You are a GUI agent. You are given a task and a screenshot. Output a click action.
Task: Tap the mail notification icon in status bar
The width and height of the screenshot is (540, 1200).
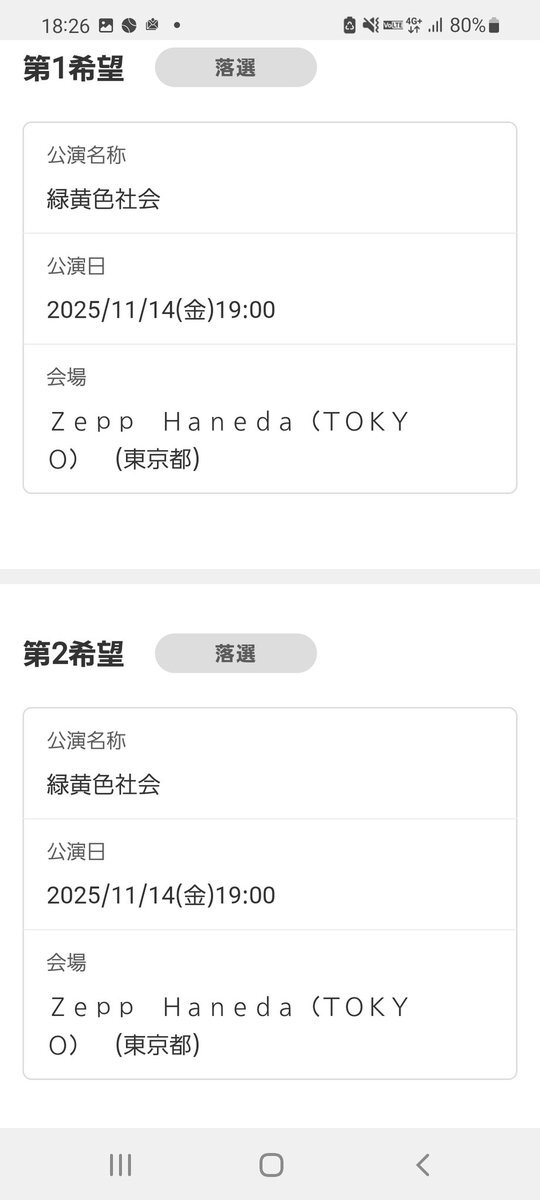pos(152,25)
